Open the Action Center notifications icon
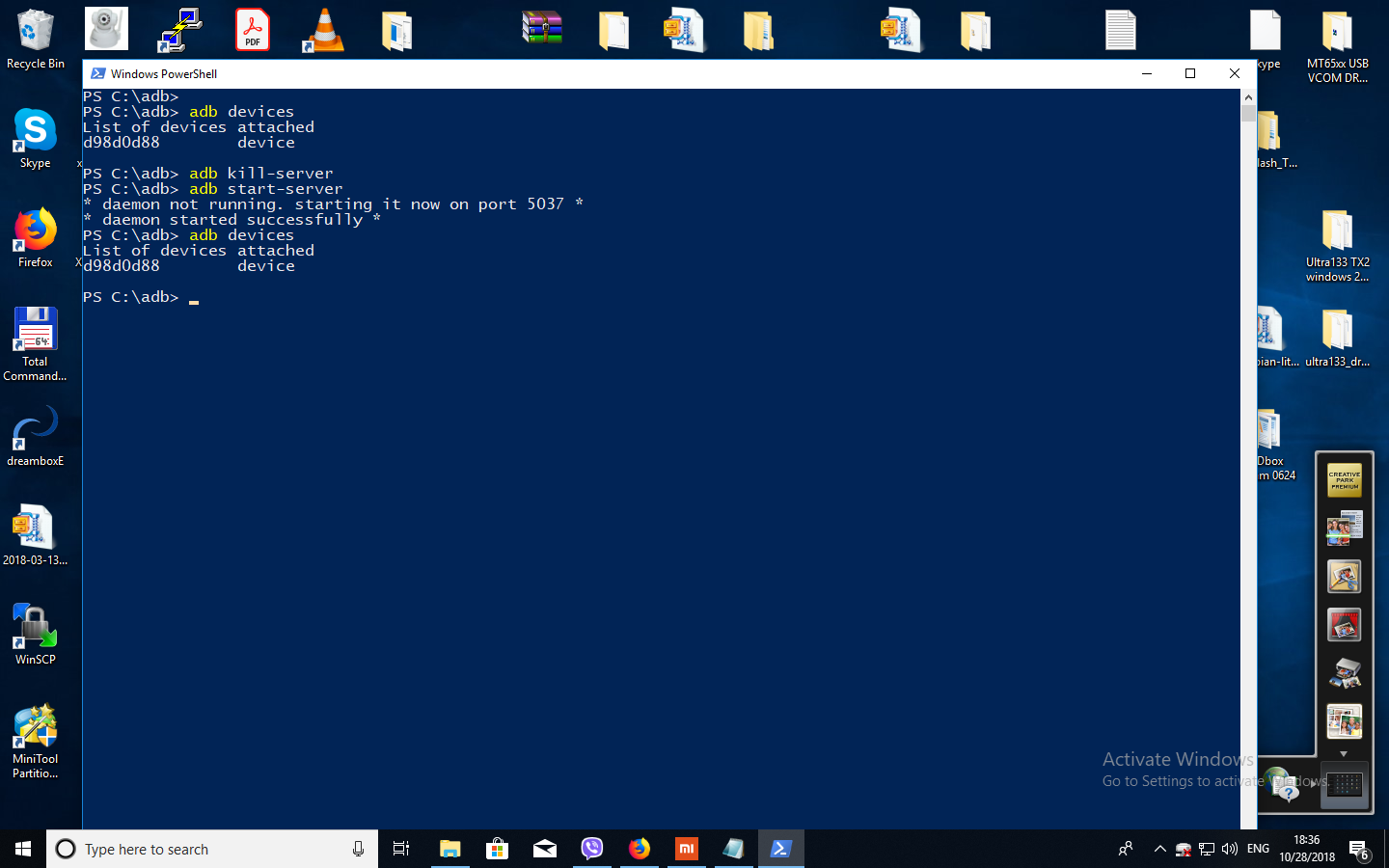Viewport: 1389px width, 868px height. pos(1359,850)
